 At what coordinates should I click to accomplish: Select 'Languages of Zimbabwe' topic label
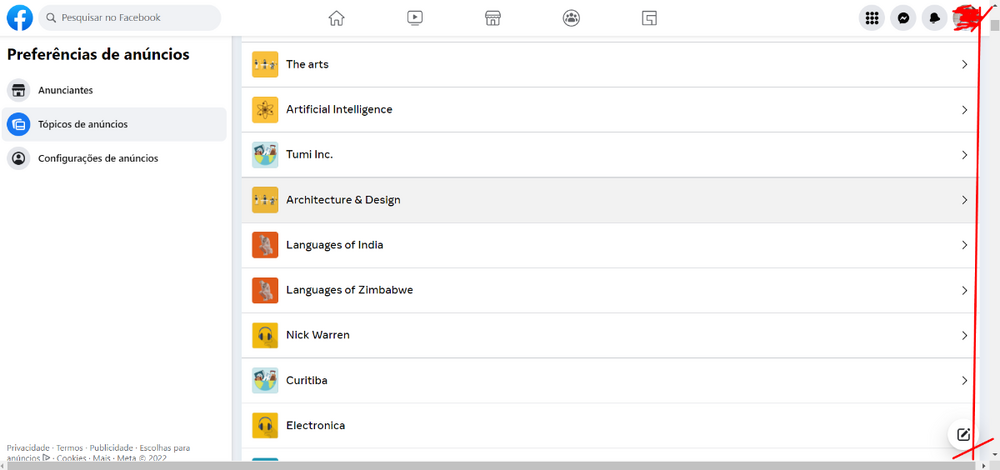pos(349,290)
